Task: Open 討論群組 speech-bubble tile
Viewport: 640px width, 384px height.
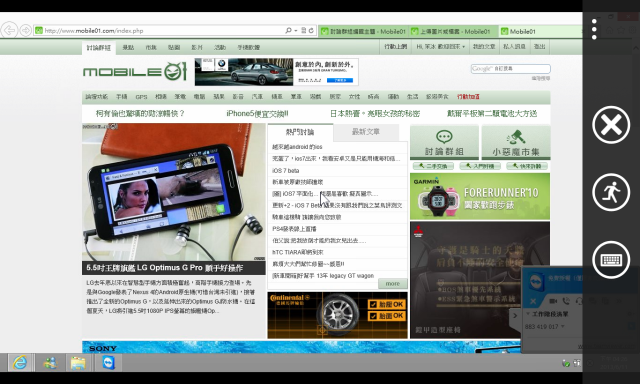Action: 444,142
